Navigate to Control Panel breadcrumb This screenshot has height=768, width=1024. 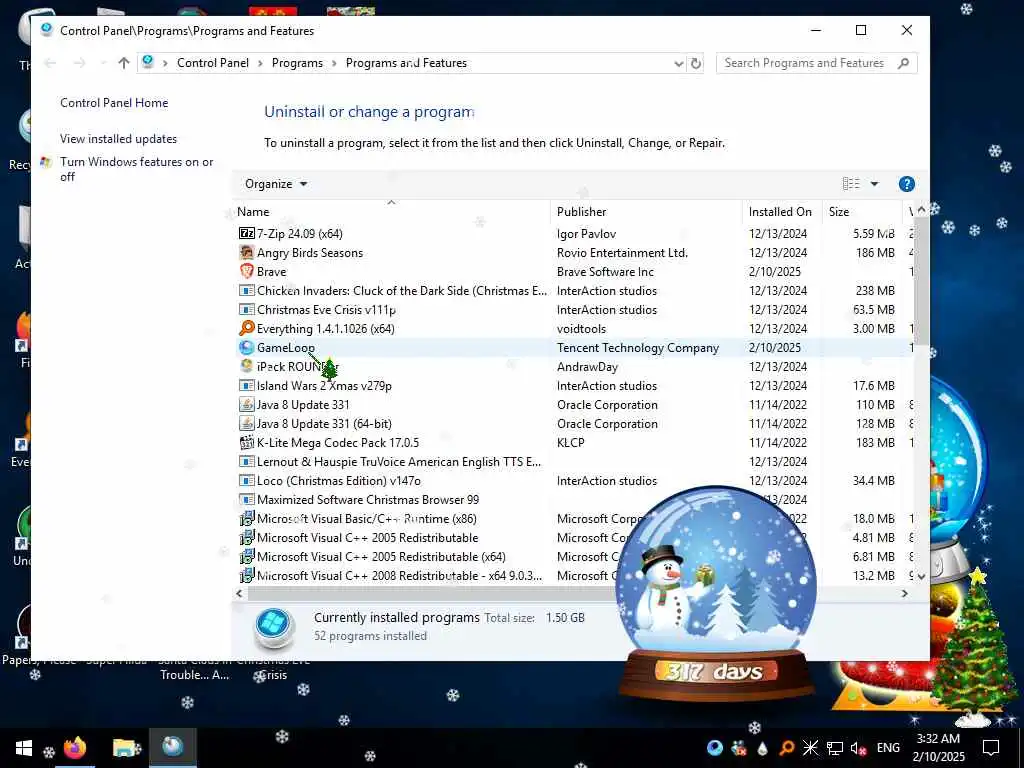(213, 63)
